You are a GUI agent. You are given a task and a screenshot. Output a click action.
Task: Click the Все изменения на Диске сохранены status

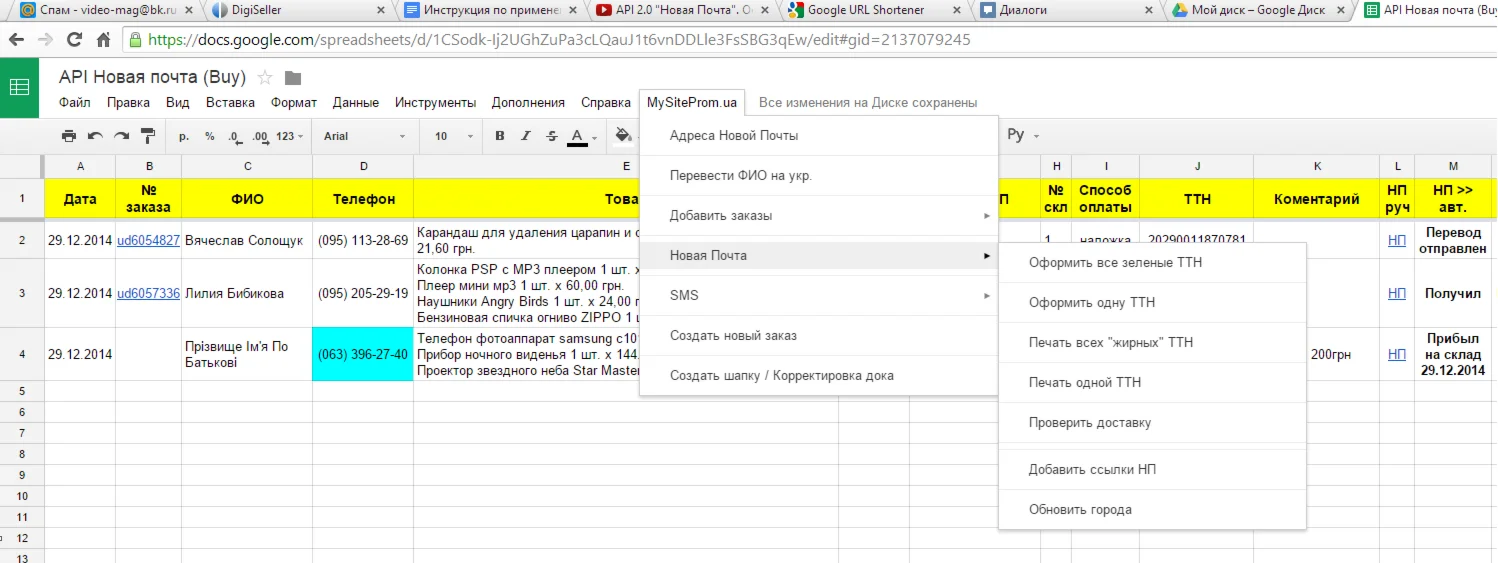868,103
